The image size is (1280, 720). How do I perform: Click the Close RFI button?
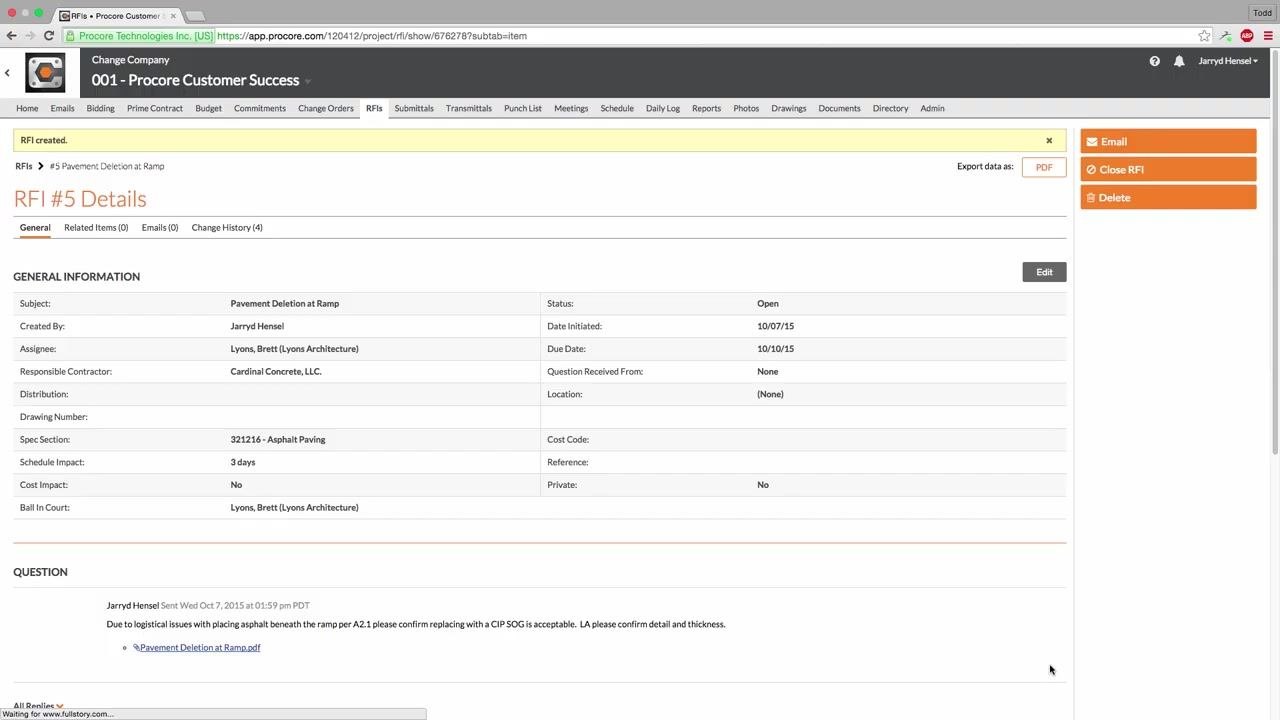pos(1168,170)
